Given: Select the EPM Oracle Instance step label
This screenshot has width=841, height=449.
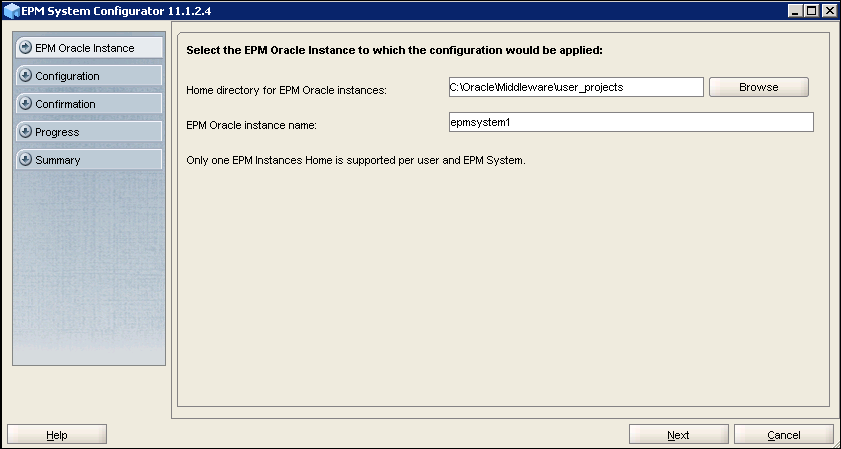Looking at the screenshot, I should [x=84, y=48].
